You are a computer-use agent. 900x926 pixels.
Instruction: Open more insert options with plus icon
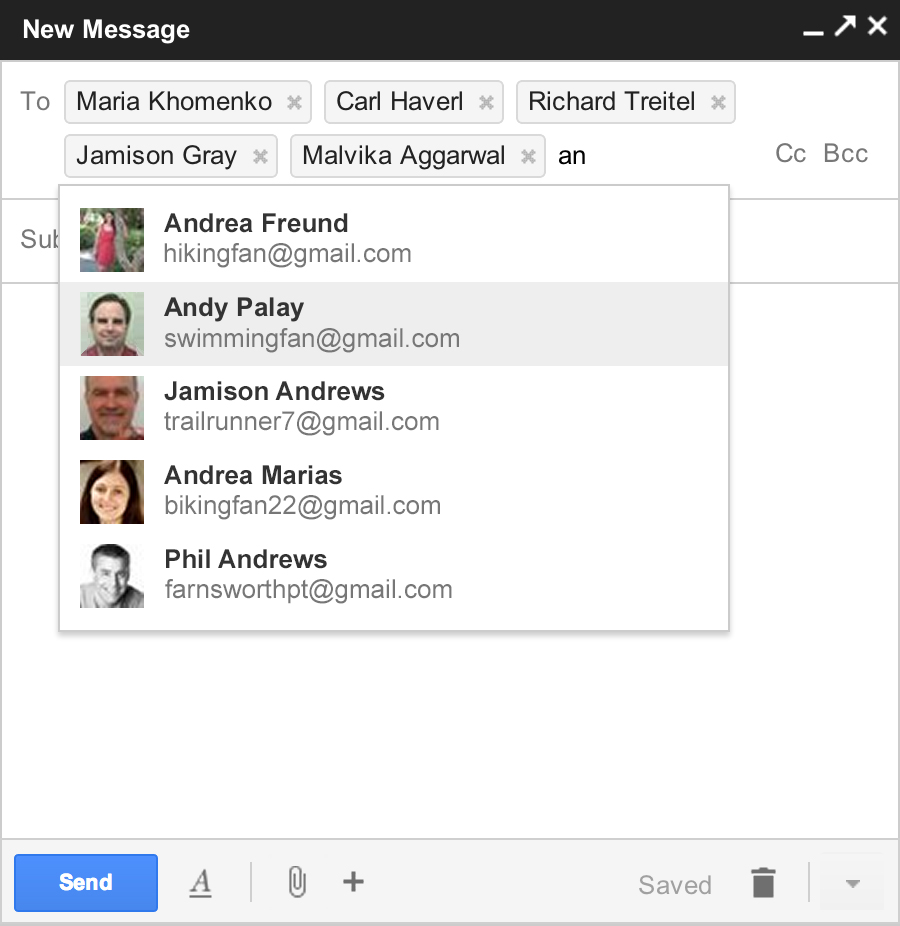click(x=353, y=882)
